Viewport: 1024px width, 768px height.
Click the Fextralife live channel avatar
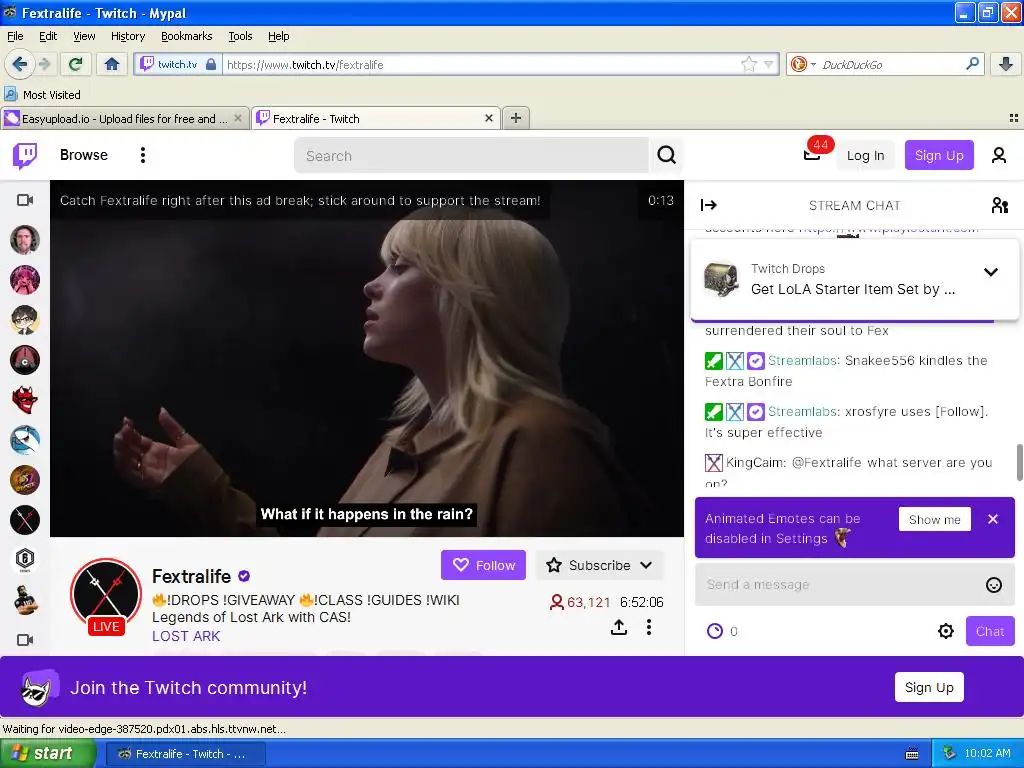106,594
